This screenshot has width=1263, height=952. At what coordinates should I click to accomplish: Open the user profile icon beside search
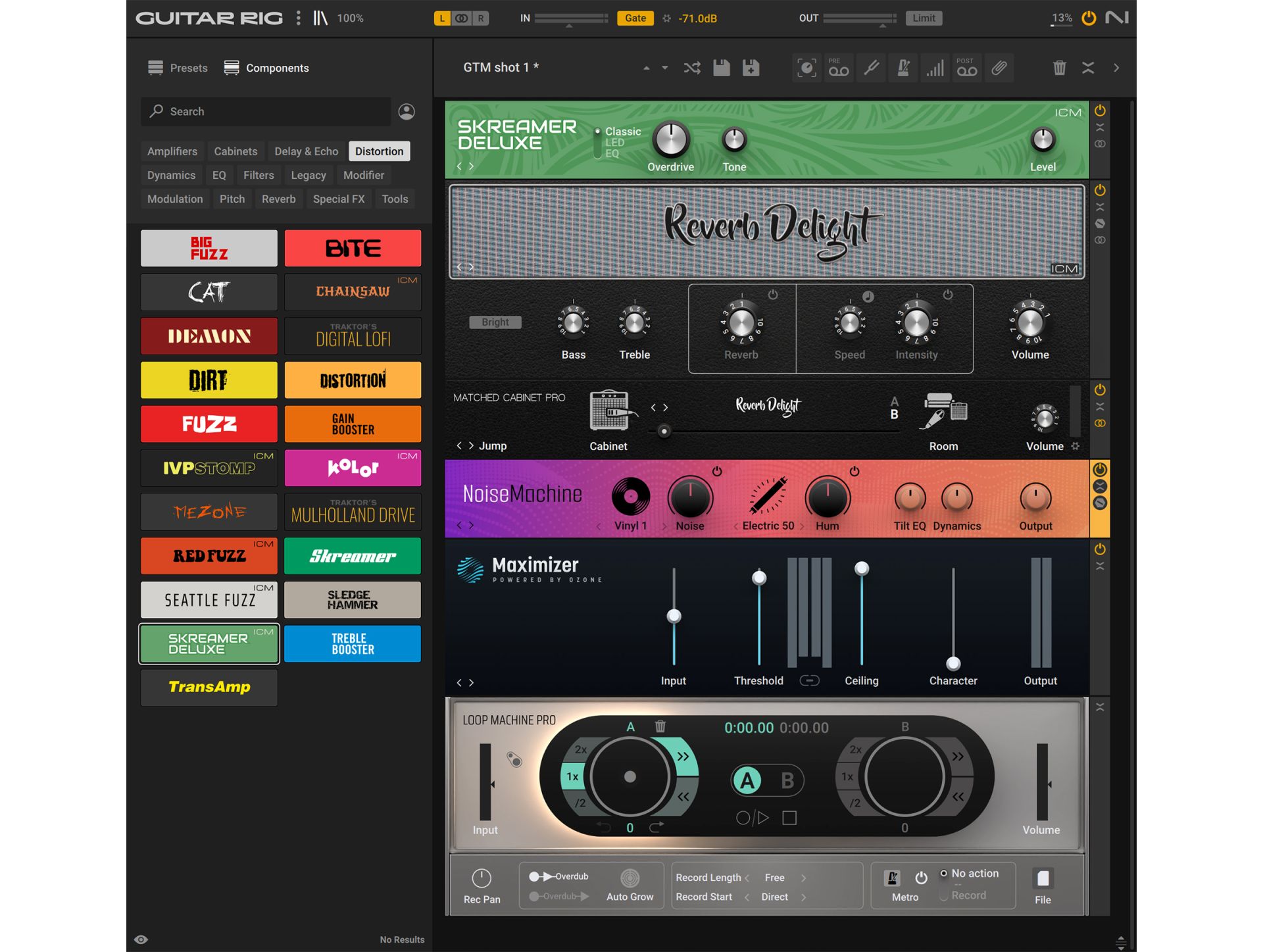click(407, 112)
